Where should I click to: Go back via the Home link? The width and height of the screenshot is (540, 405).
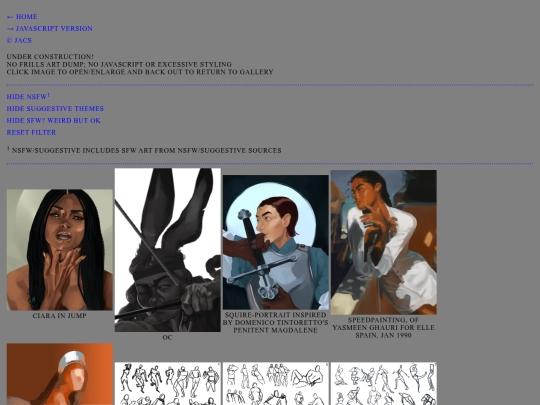pyautogui.click(x=22, y=17)
